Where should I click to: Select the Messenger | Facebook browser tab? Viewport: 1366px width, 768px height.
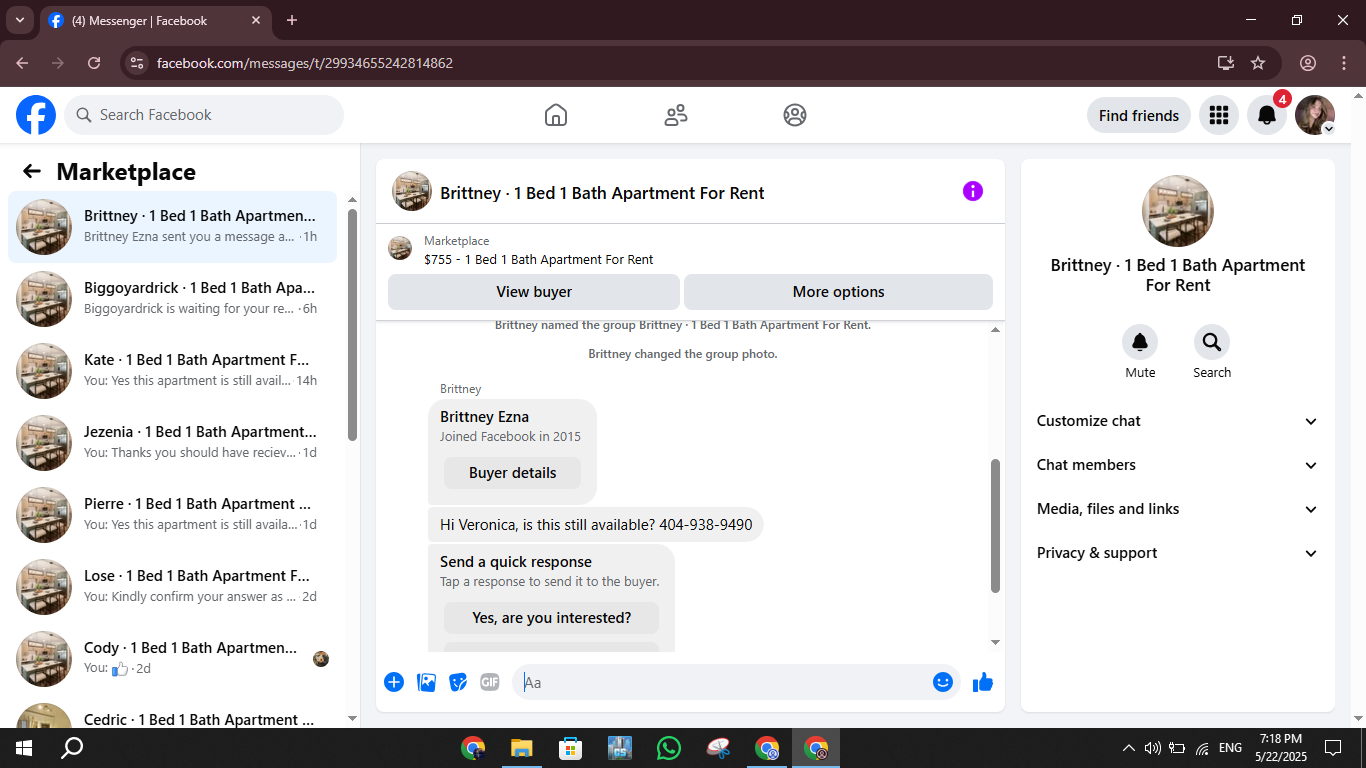155,20
